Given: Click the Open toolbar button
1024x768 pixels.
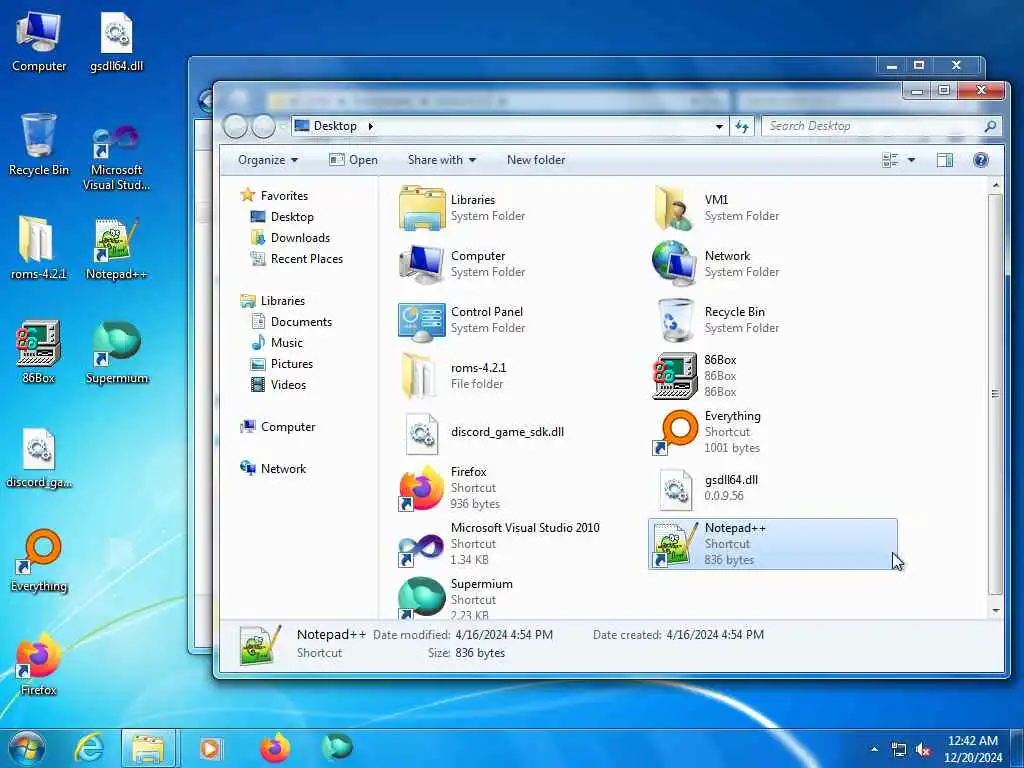Looking at the screenshot, I should pyautogui.click(x=353, y=160).
